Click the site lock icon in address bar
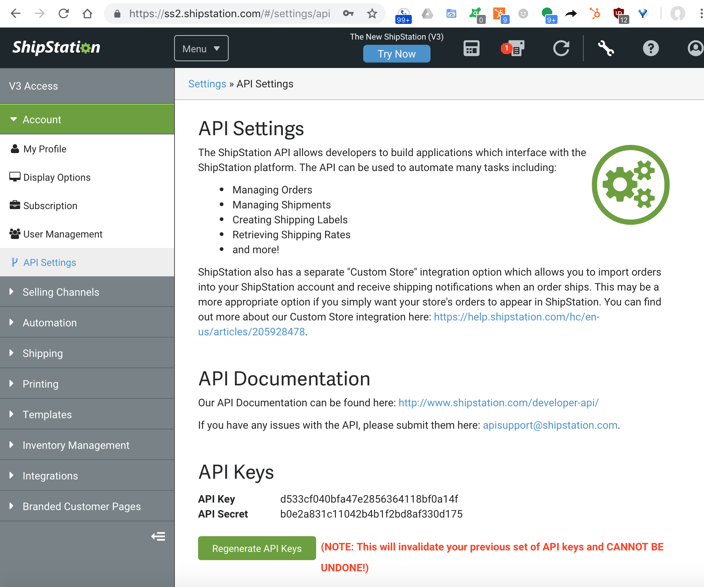 pyautogui.click(x=117, y=14)
